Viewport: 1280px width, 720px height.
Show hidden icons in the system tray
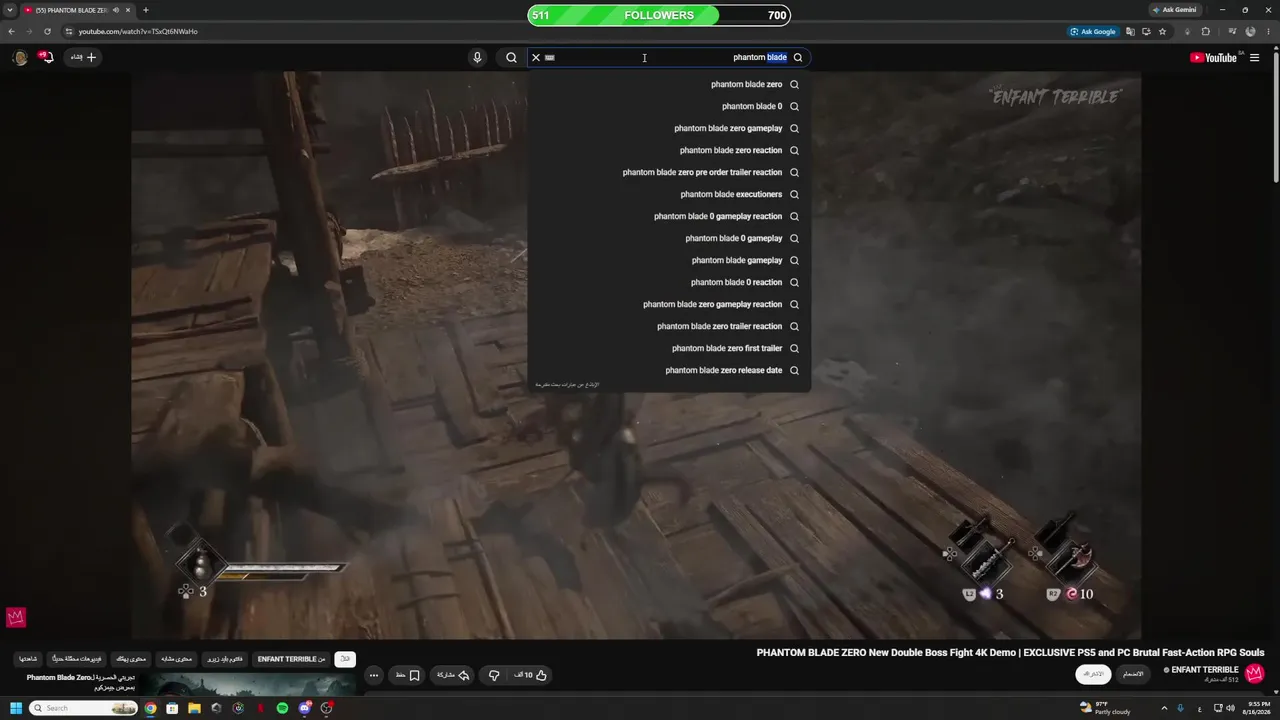click(1164, 708)
